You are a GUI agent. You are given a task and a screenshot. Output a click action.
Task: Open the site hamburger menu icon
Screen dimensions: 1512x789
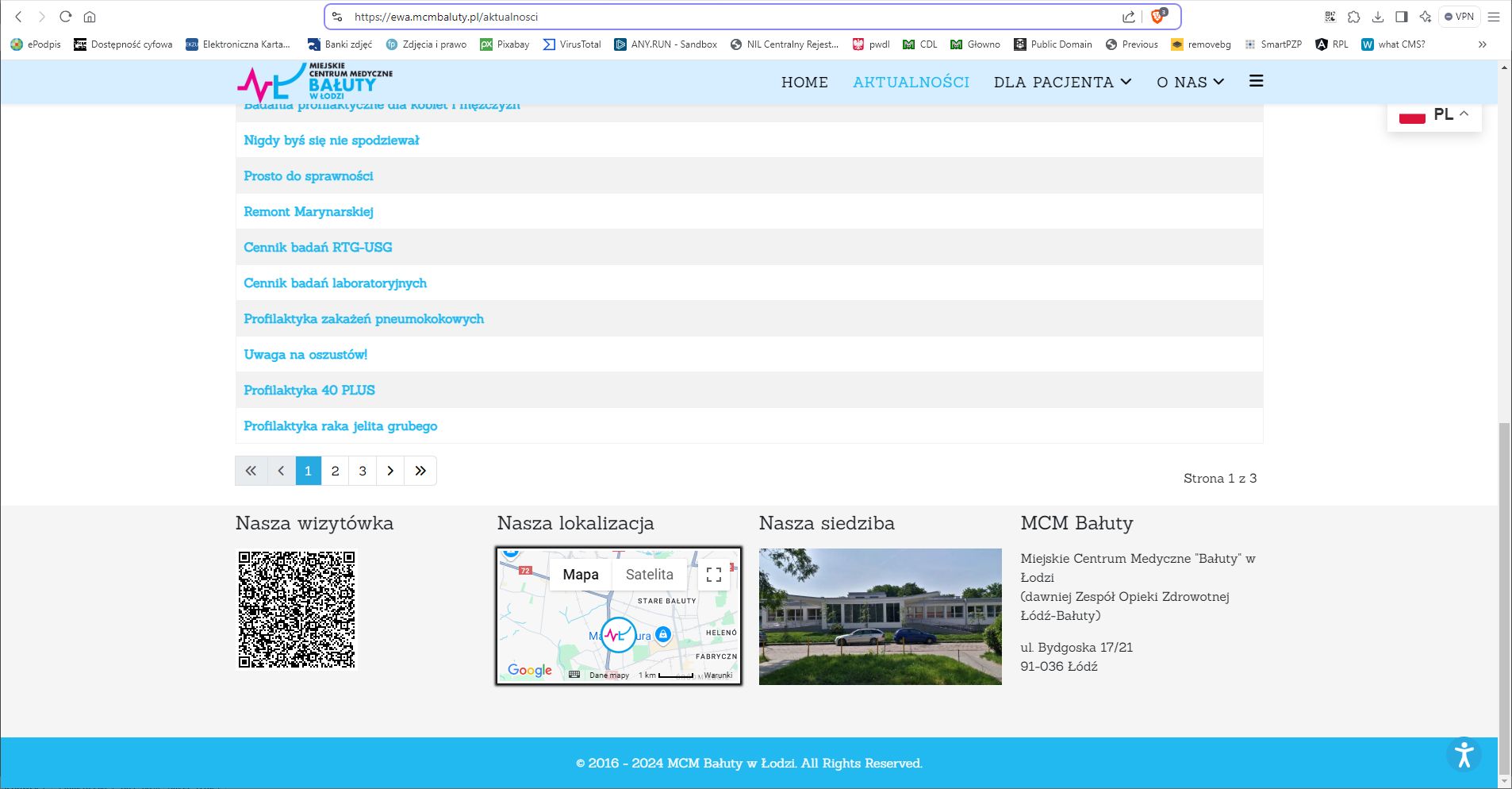click(x=1256, y=81)
